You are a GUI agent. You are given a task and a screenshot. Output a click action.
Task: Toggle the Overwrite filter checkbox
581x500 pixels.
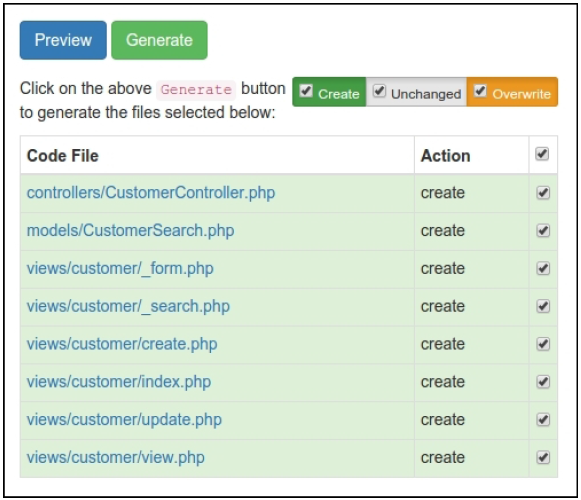(x=480, y=91)
